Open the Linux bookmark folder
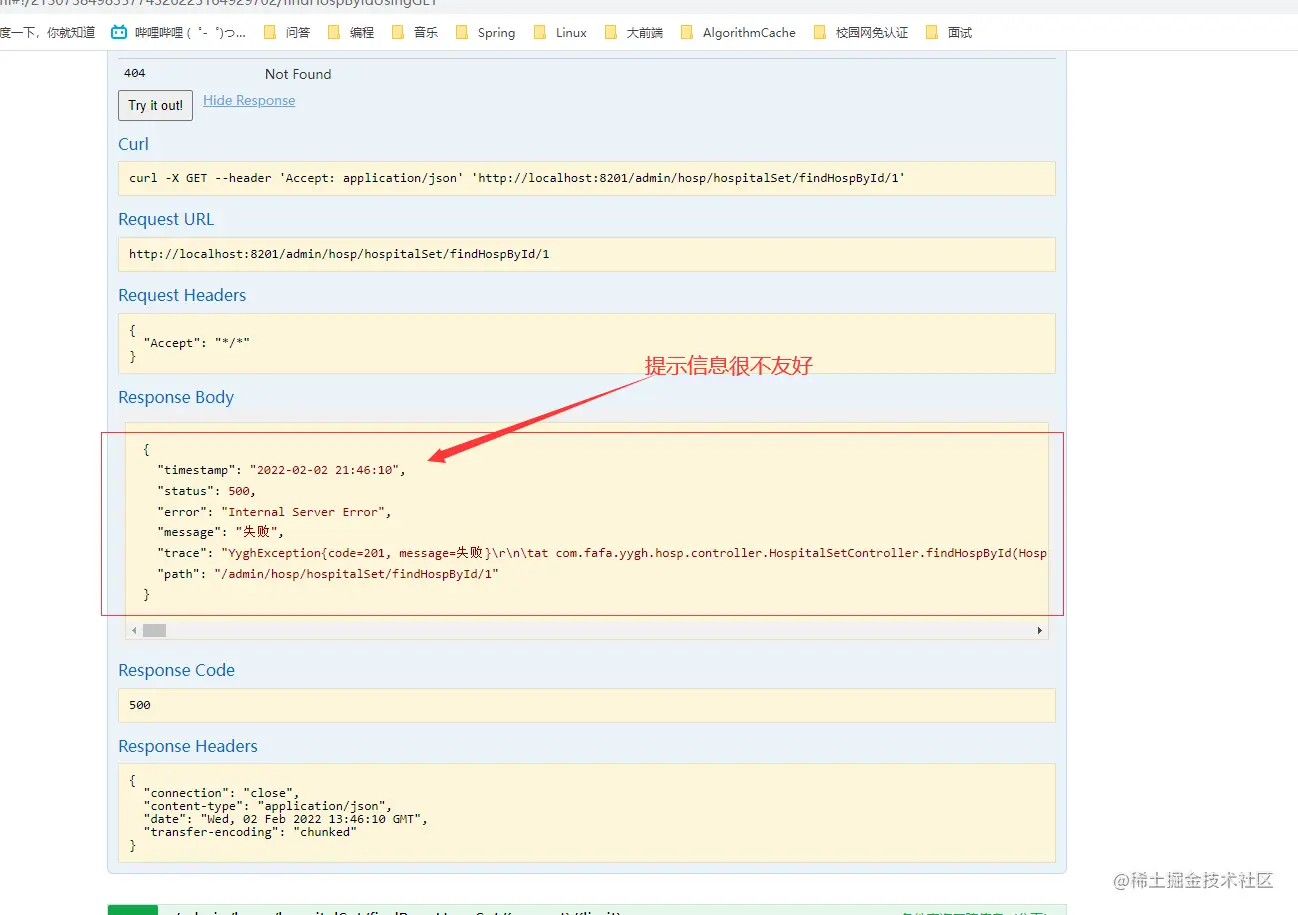 pyautogui.click(x=560, y=32)
